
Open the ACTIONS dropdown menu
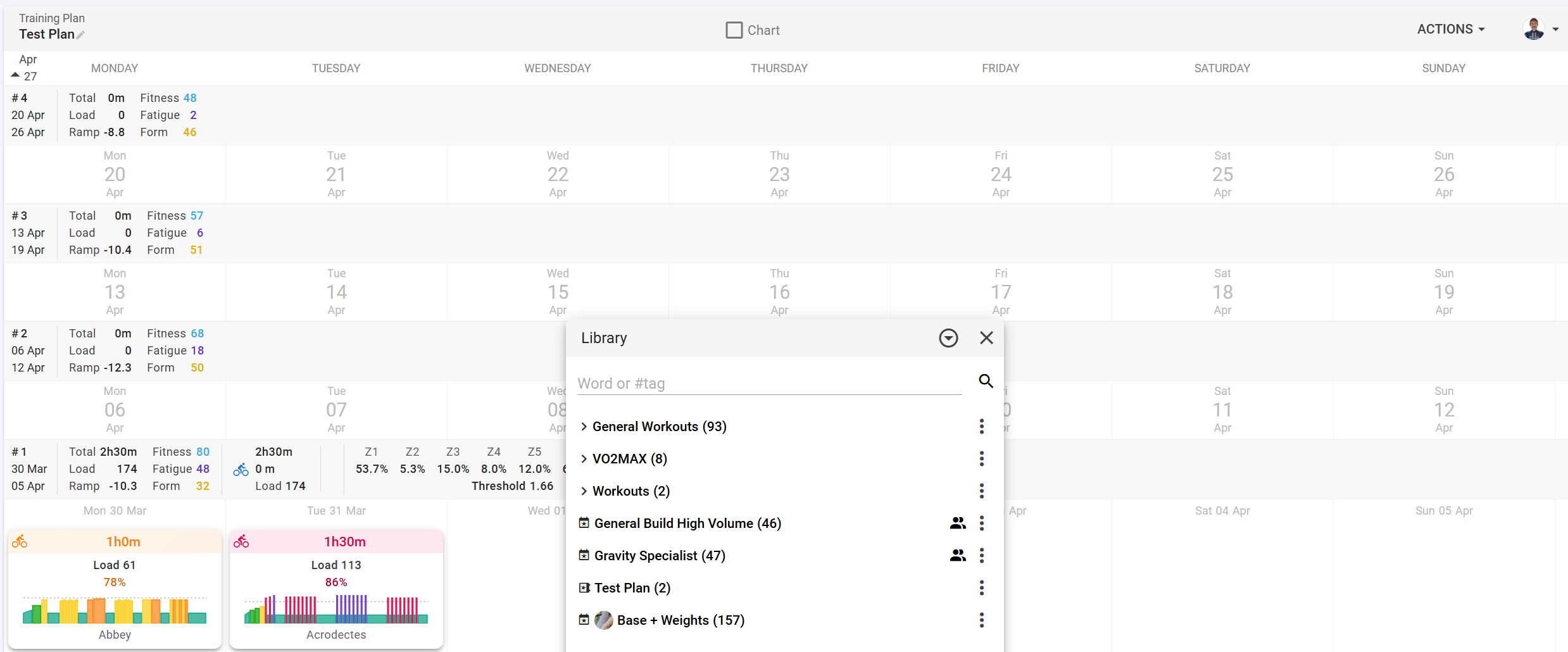[x=1450, y=29]
